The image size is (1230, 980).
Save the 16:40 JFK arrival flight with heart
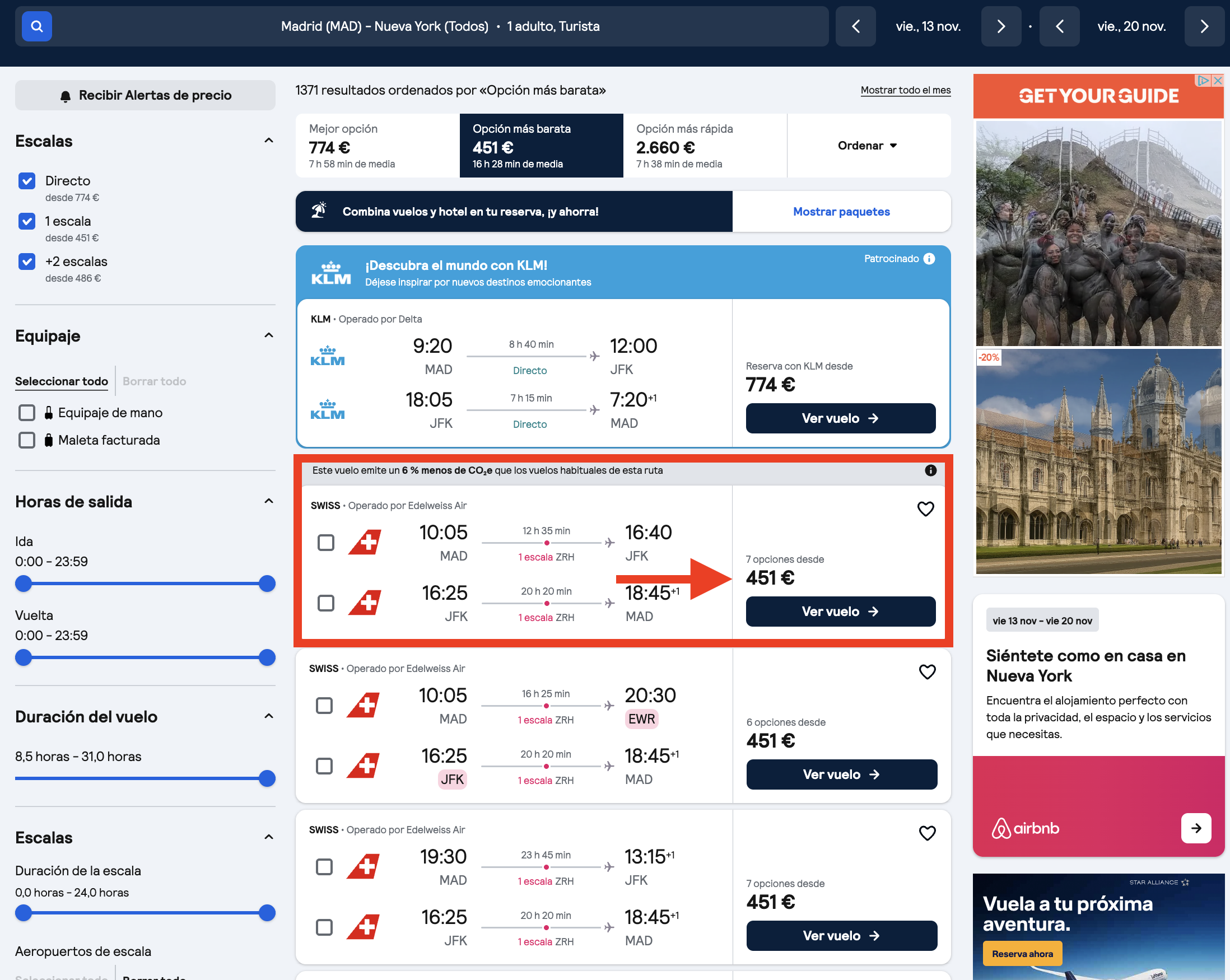click(925, 509)
